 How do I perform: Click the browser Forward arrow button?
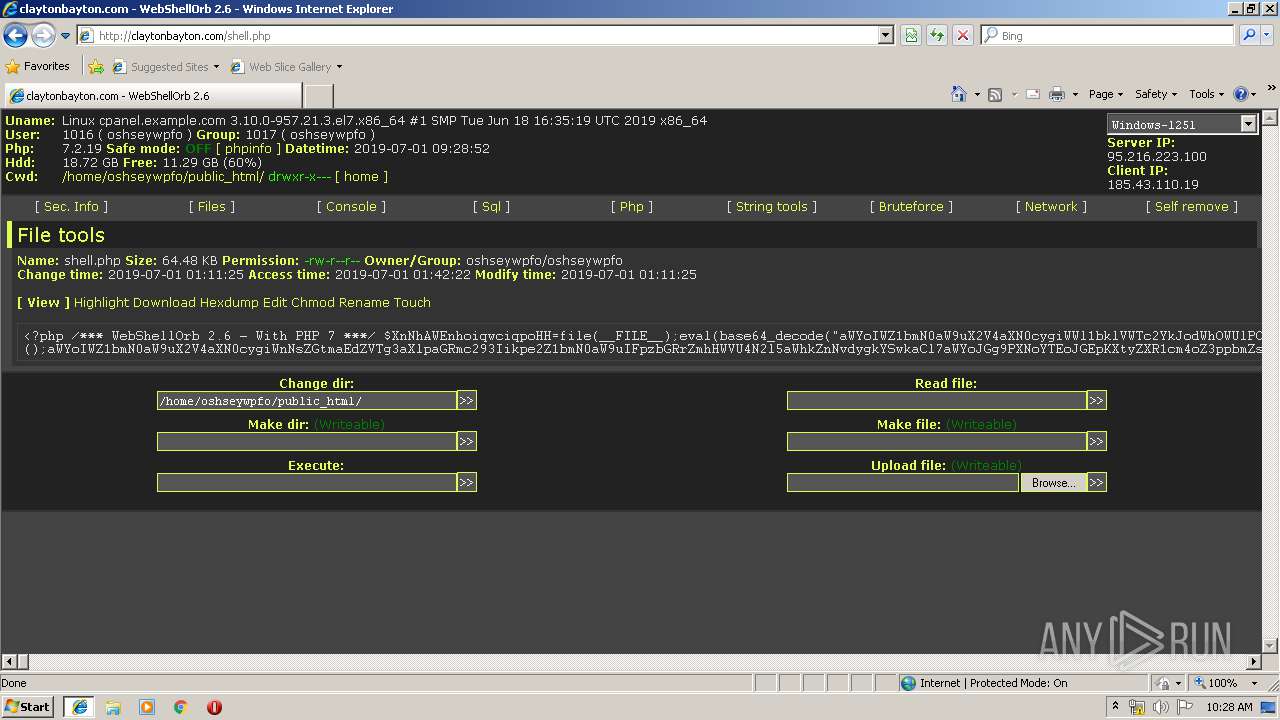[x=43, y=36]
